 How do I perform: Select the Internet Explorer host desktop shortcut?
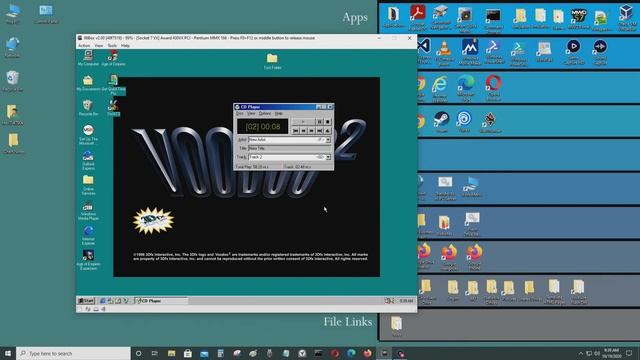tap(439, 88)
